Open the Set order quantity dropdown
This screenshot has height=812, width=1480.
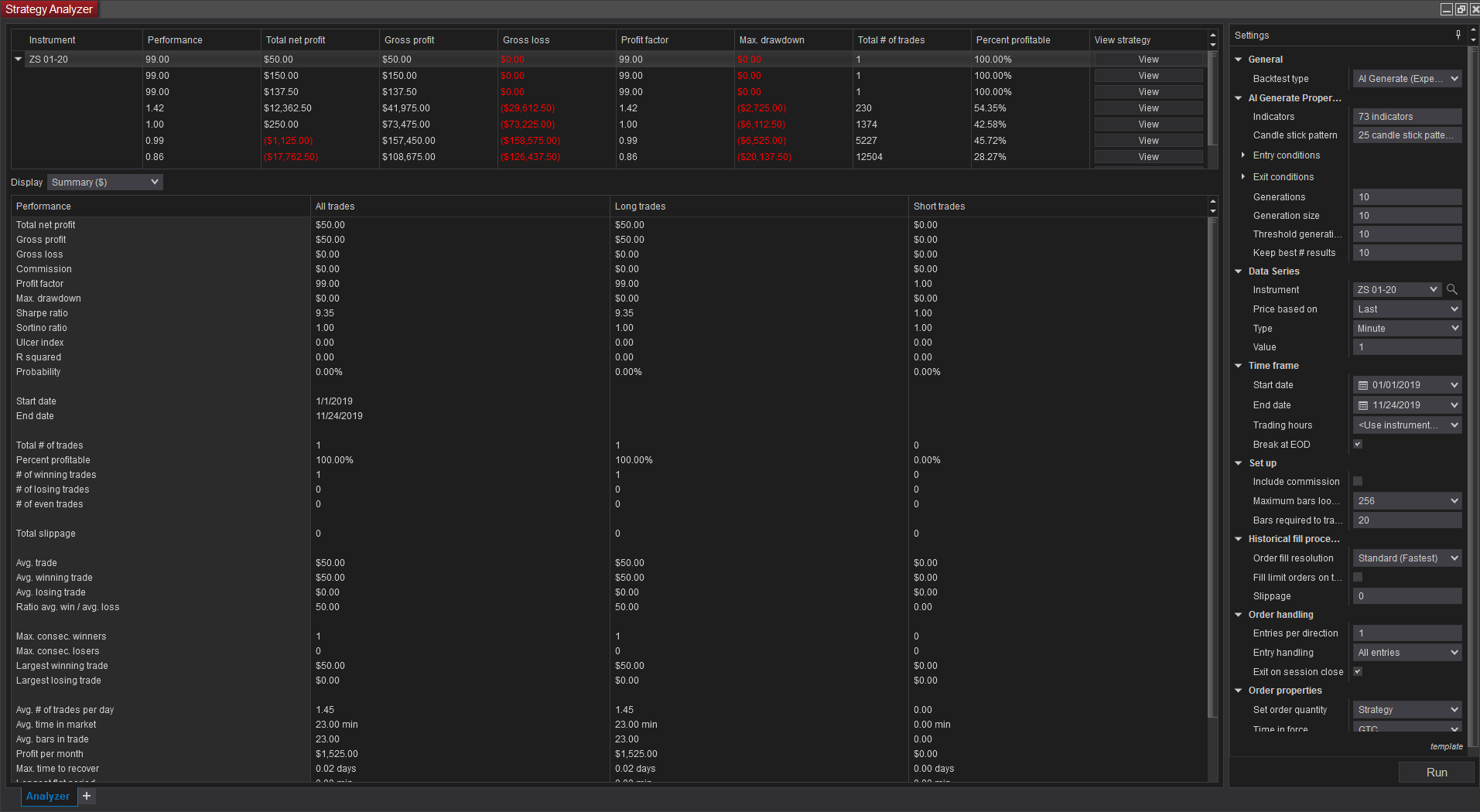pos(1407,710)
